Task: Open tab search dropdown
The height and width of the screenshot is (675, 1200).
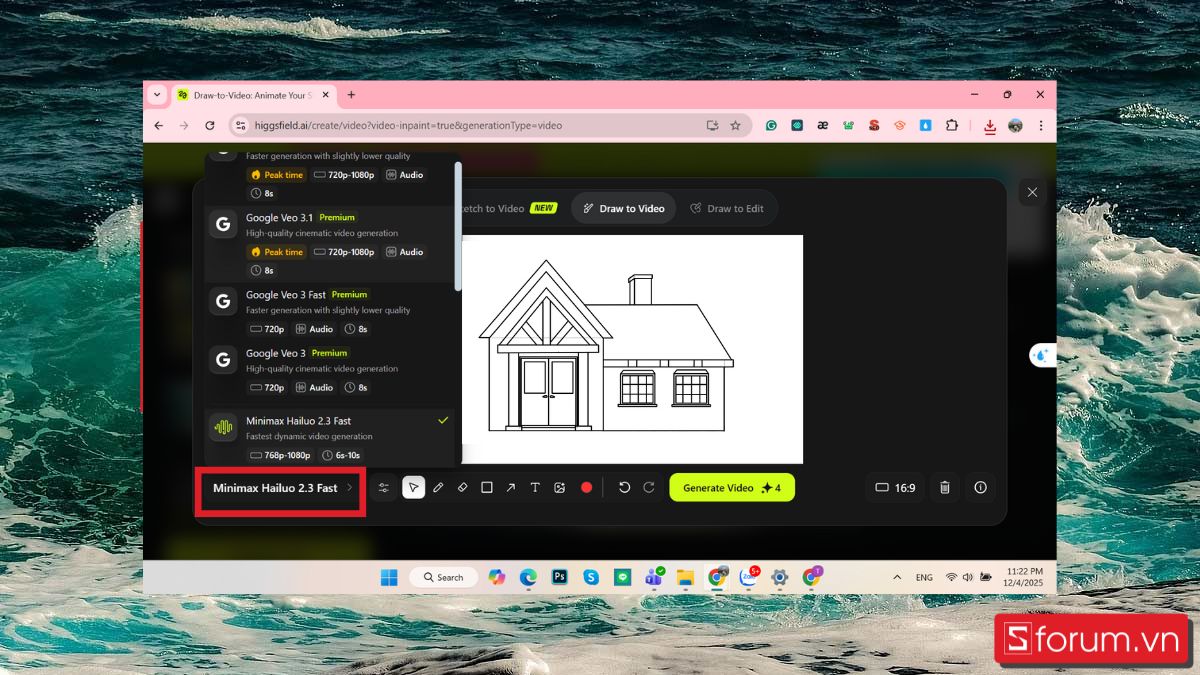Action: [x=157, y=95]
